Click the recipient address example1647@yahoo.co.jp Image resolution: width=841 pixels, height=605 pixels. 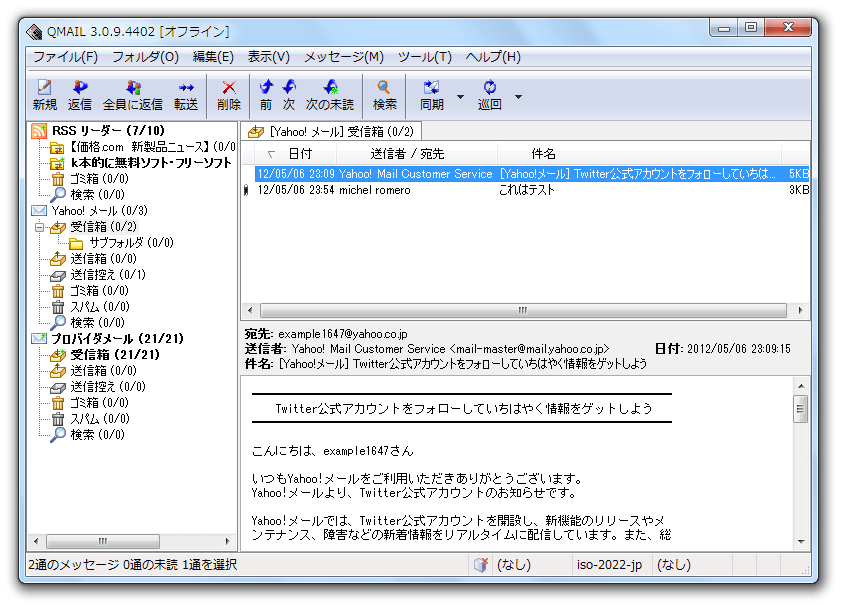click(342, 334)
